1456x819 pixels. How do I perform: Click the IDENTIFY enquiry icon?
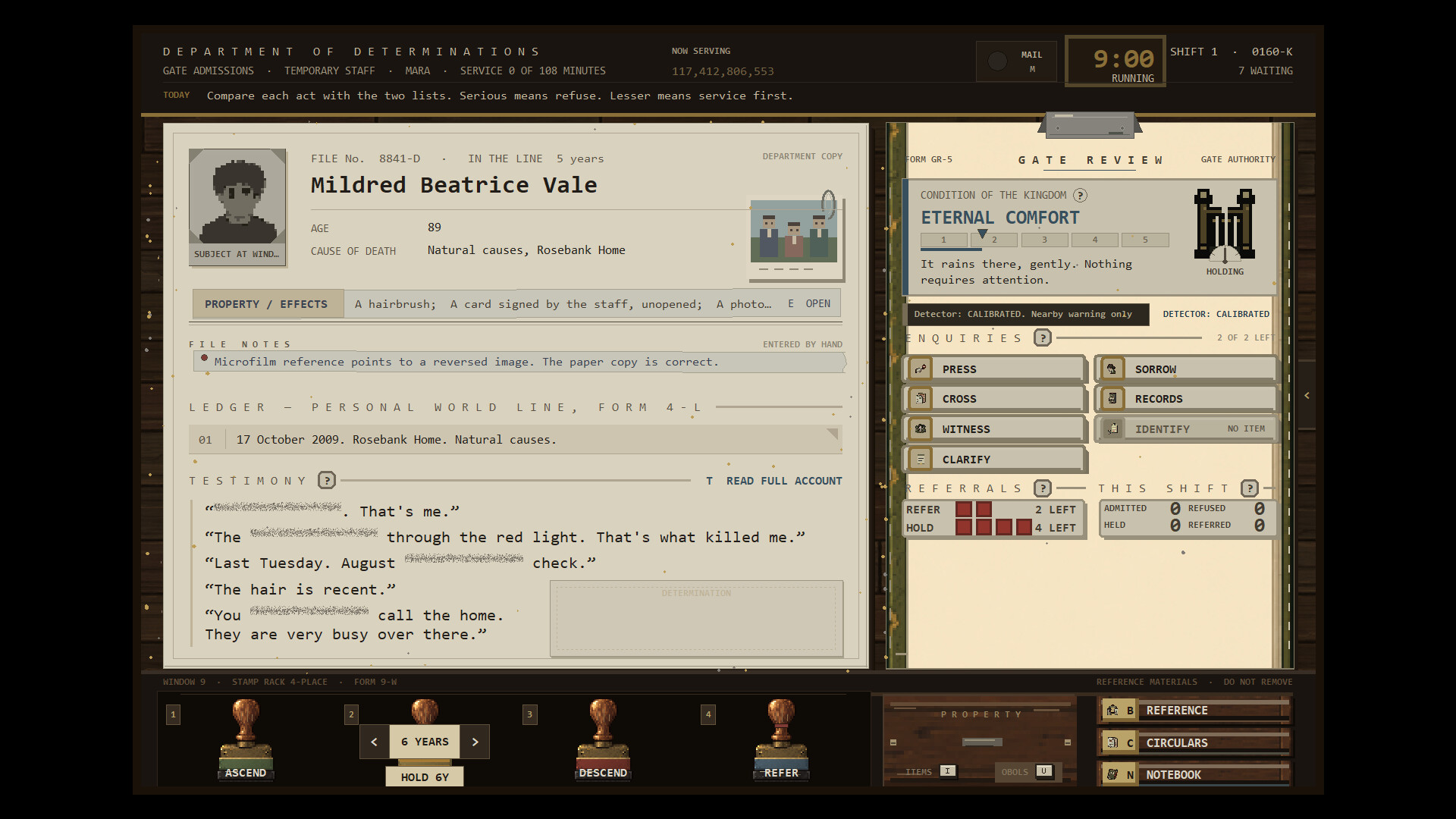tap(1112, 428)
